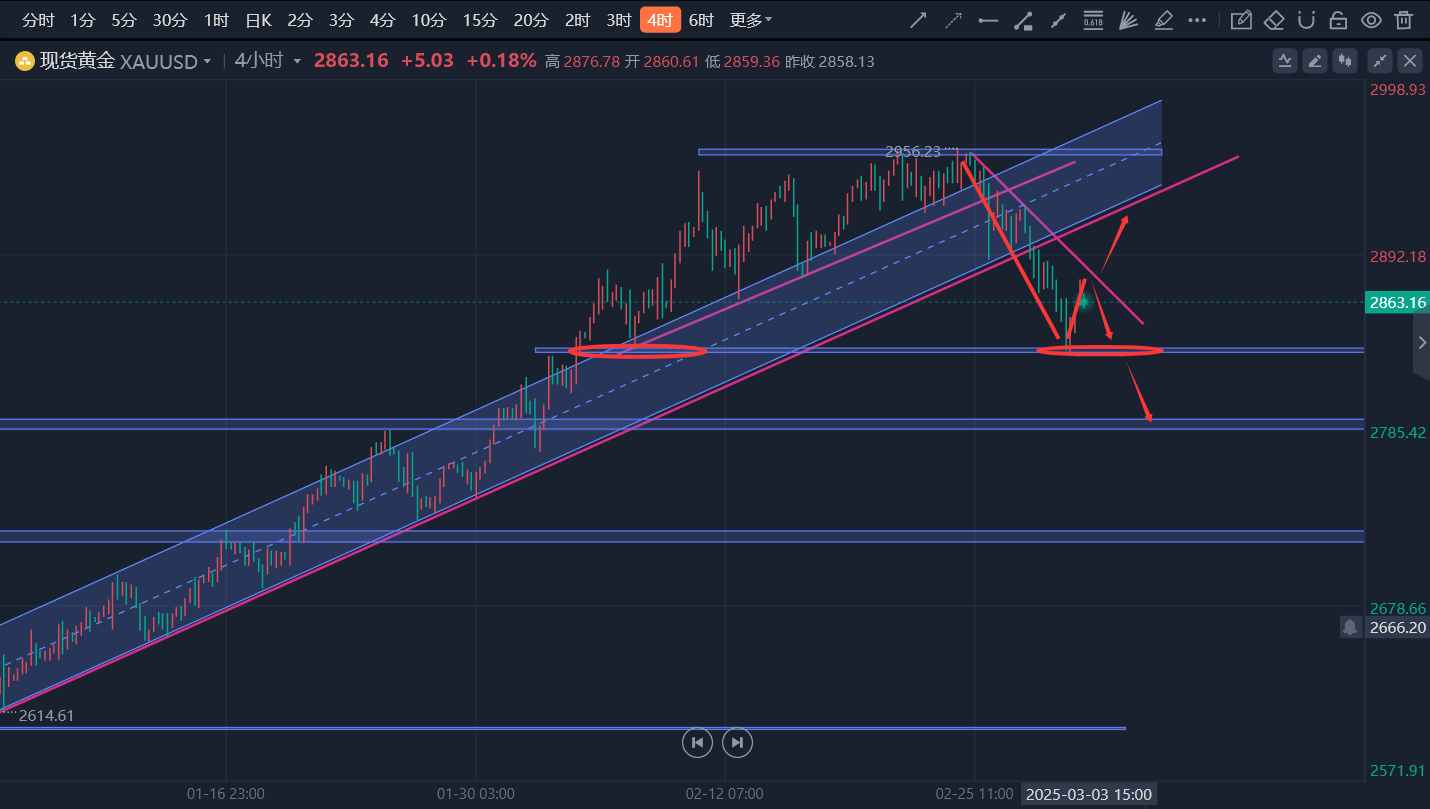This screenshot has width=1430, height=809.
Task: Click the 2025-03-03 15:00 time cursor label
Action: [x=1090, y=794]
